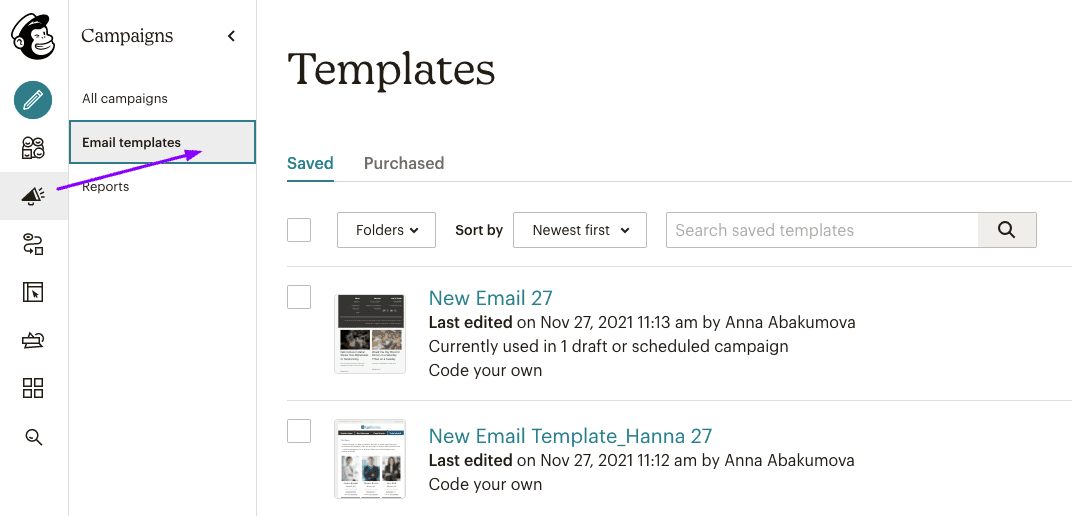Viewport: 1072px width, 516px height.
Task: Open the New Email 27 template link
Action: point(490,298)
